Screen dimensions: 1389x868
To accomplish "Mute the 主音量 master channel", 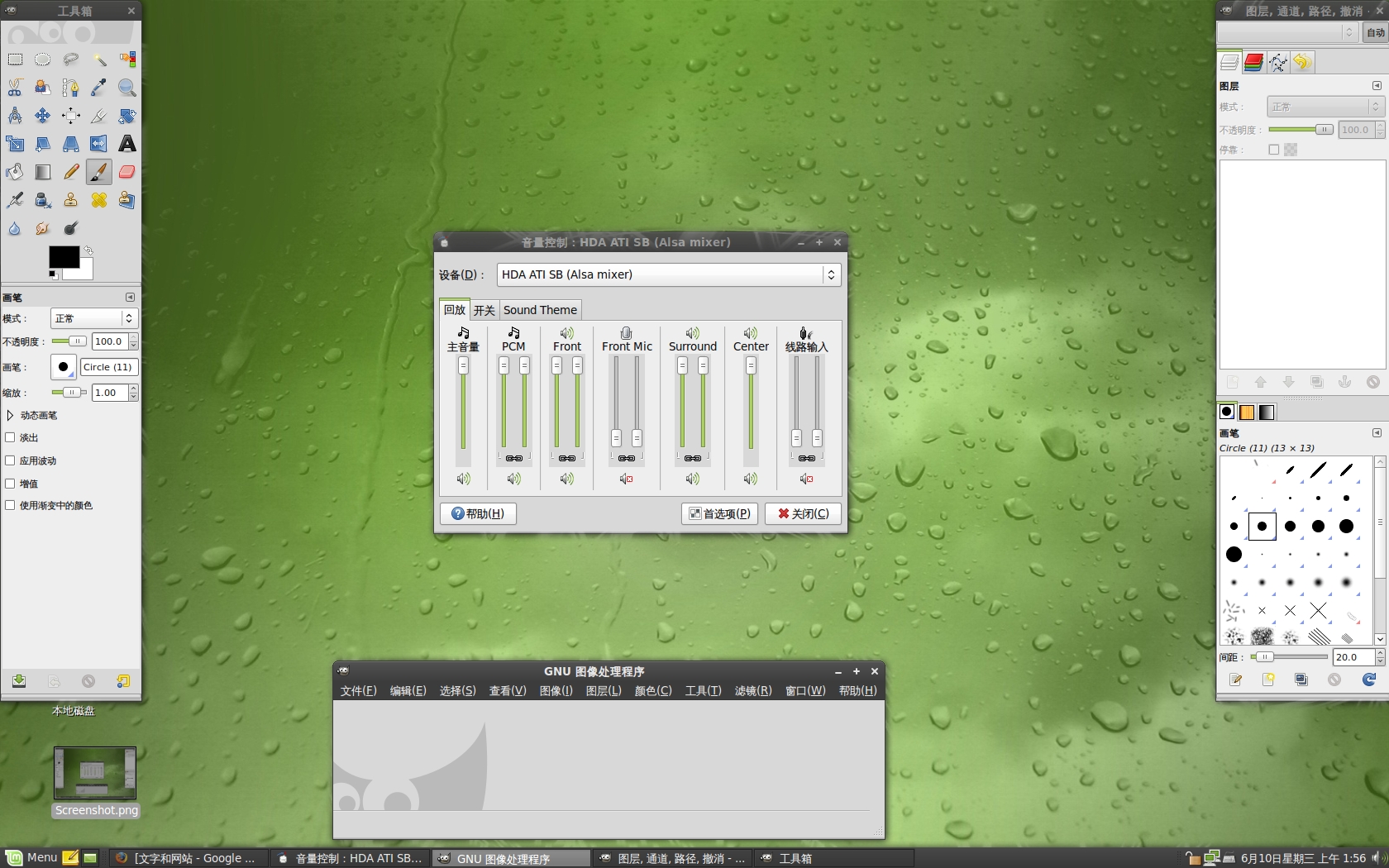I will pos(463,479).
